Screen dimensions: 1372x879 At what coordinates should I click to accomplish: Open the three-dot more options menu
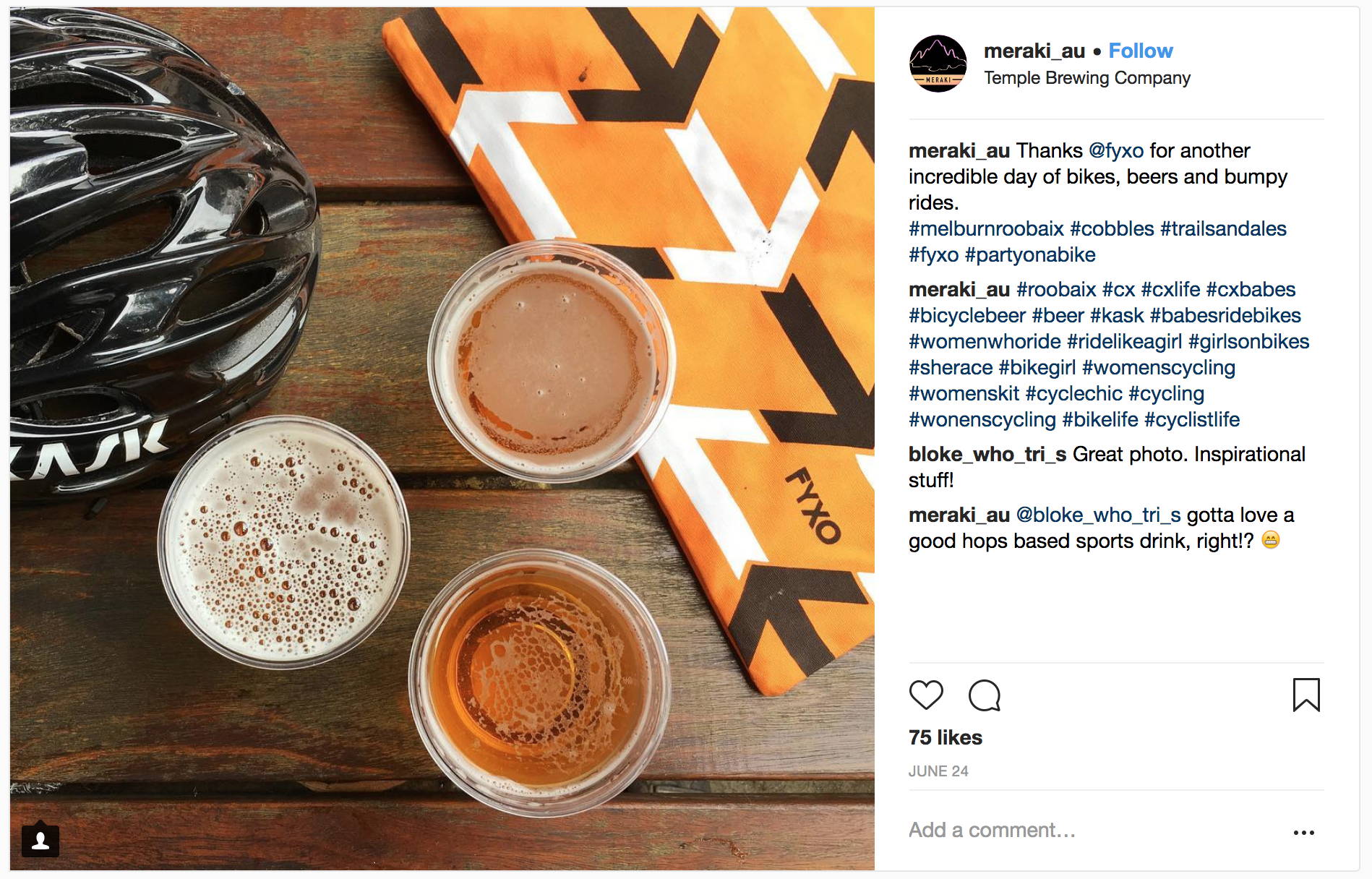pos(1304,833)
